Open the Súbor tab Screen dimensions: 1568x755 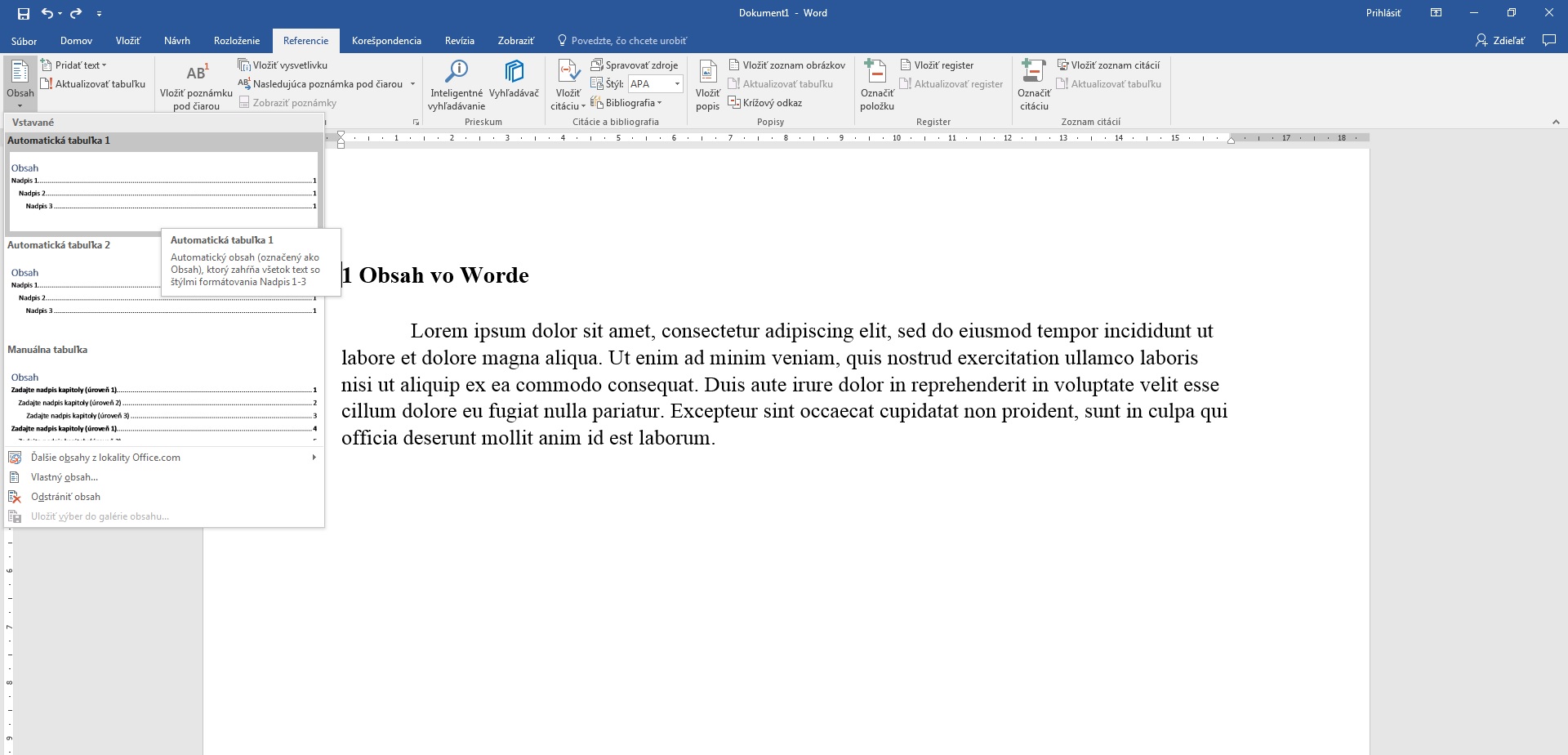pyautogui.click(x=24, y=41)
